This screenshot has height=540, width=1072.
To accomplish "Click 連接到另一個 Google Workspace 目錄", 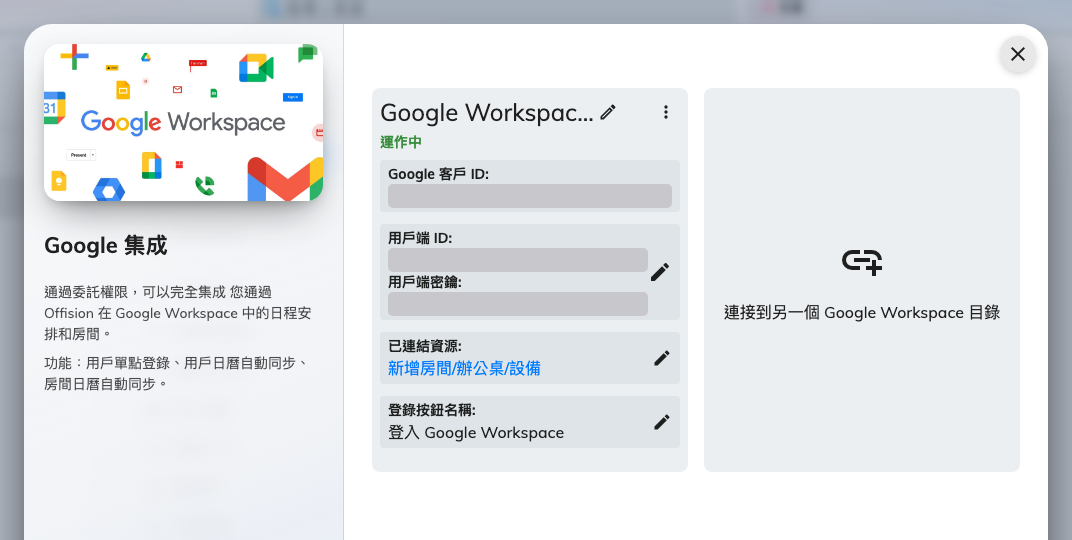I will 861,312.
